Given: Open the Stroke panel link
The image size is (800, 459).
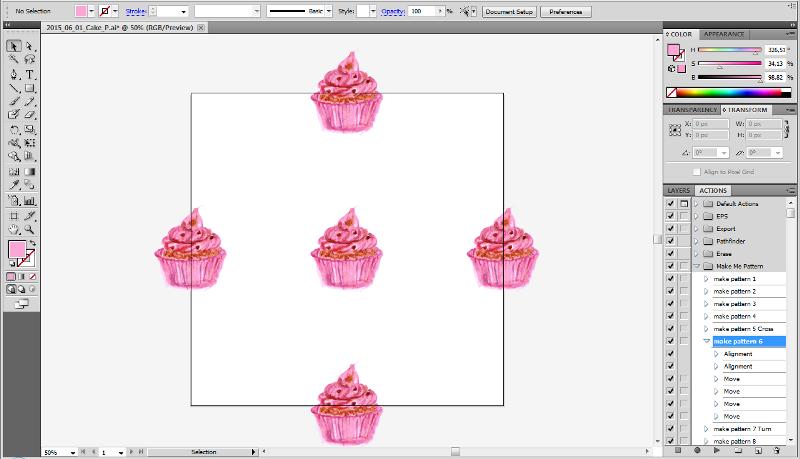Looking at the screenshot, I should click(x=136, y=11).
